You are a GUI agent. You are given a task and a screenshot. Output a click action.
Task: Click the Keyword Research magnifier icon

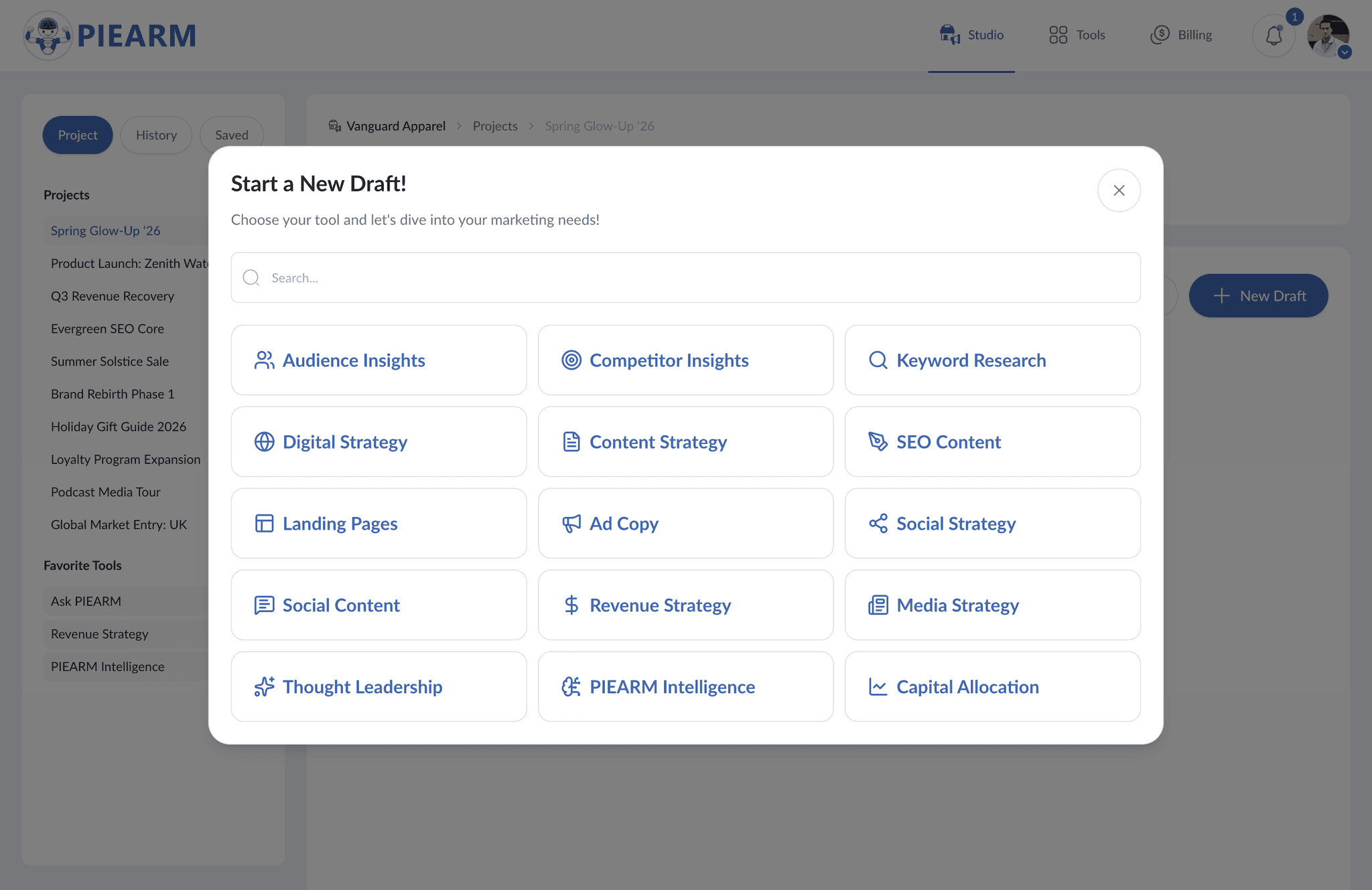click(878, 360)
